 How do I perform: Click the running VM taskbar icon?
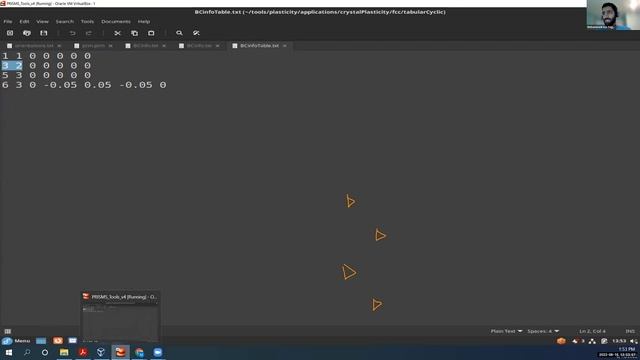click(120, 352)
